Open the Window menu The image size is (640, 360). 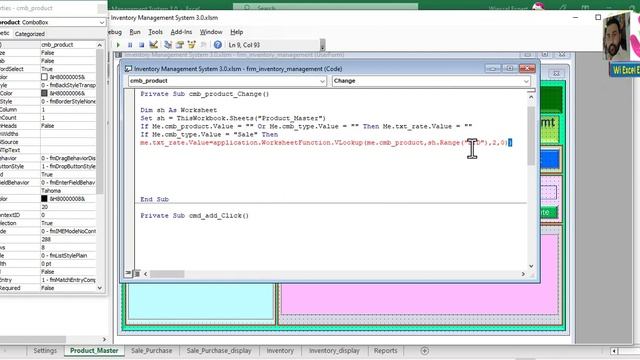(x=211, y=32)
